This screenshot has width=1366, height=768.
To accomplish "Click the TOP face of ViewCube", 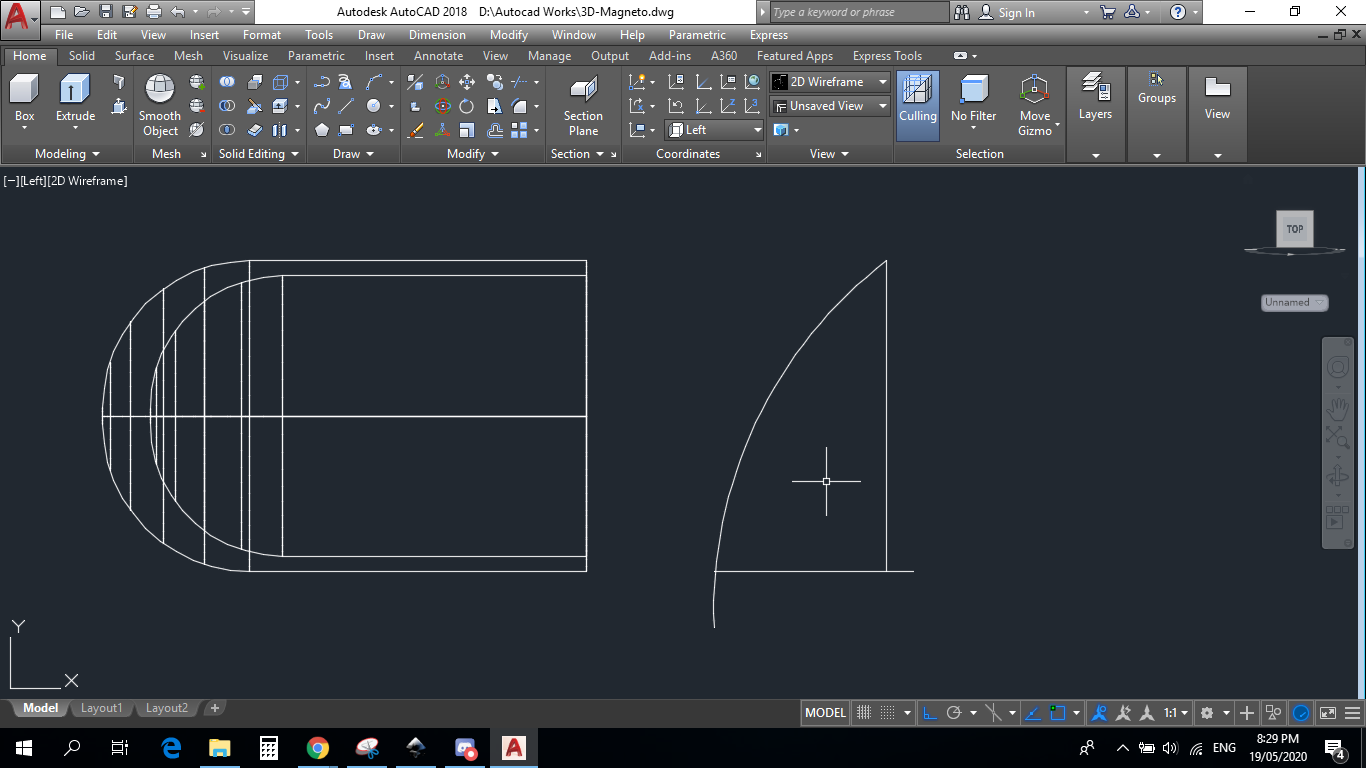I will (1295, 229).
